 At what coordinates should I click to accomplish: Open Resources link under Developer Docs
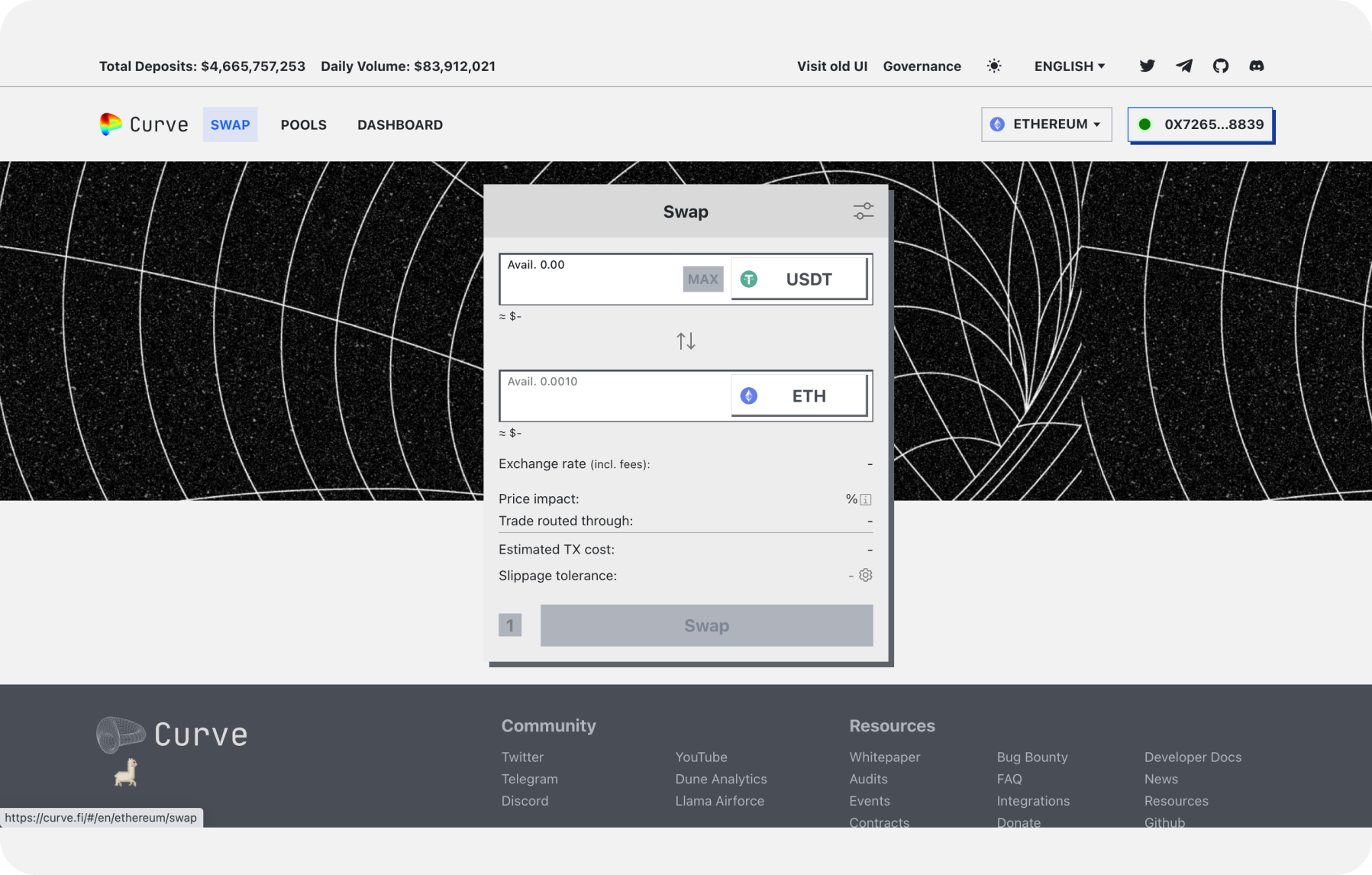point(1176,801)
